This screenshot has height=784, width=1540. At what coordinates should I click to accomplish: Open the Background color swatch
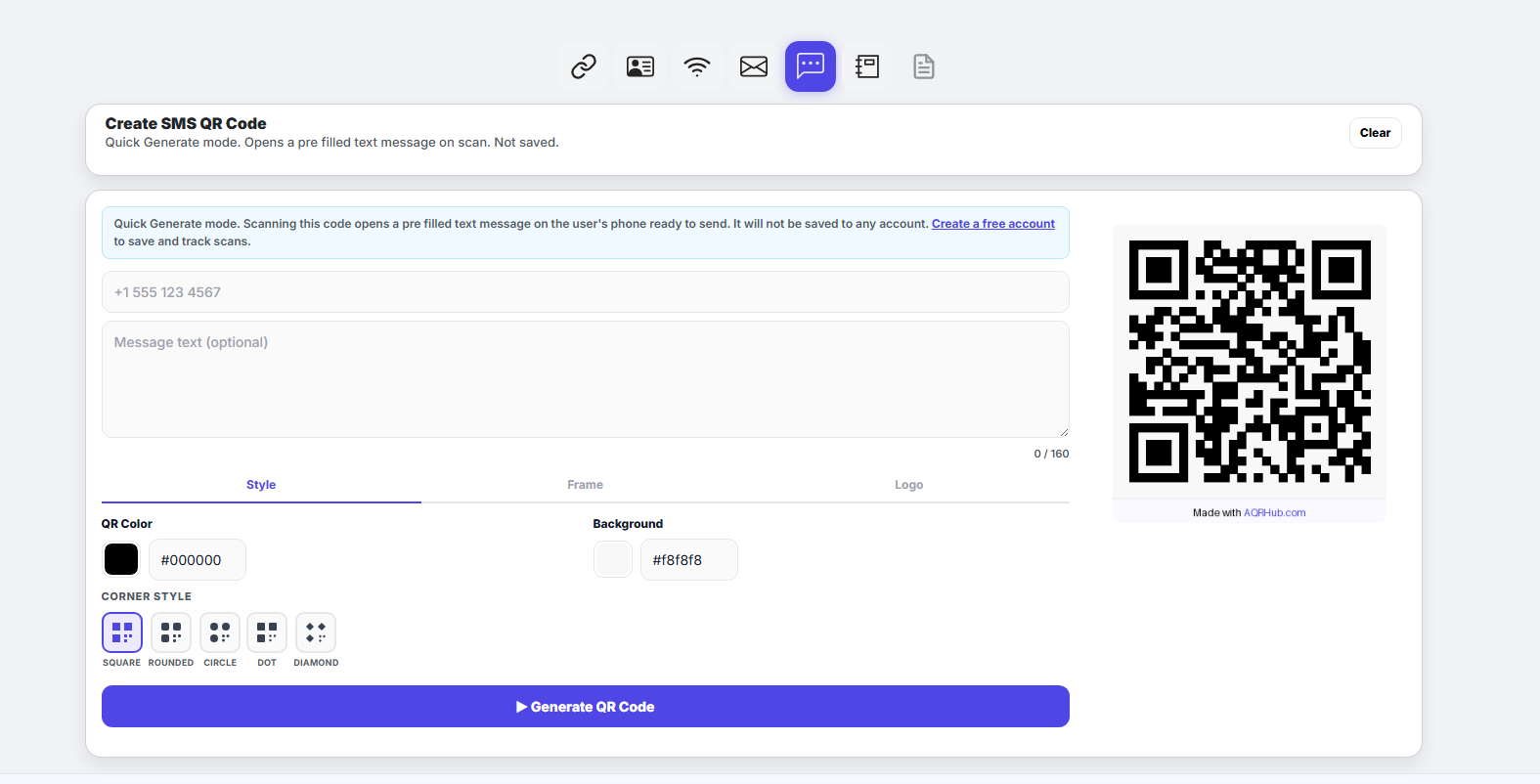click(613, 560)
